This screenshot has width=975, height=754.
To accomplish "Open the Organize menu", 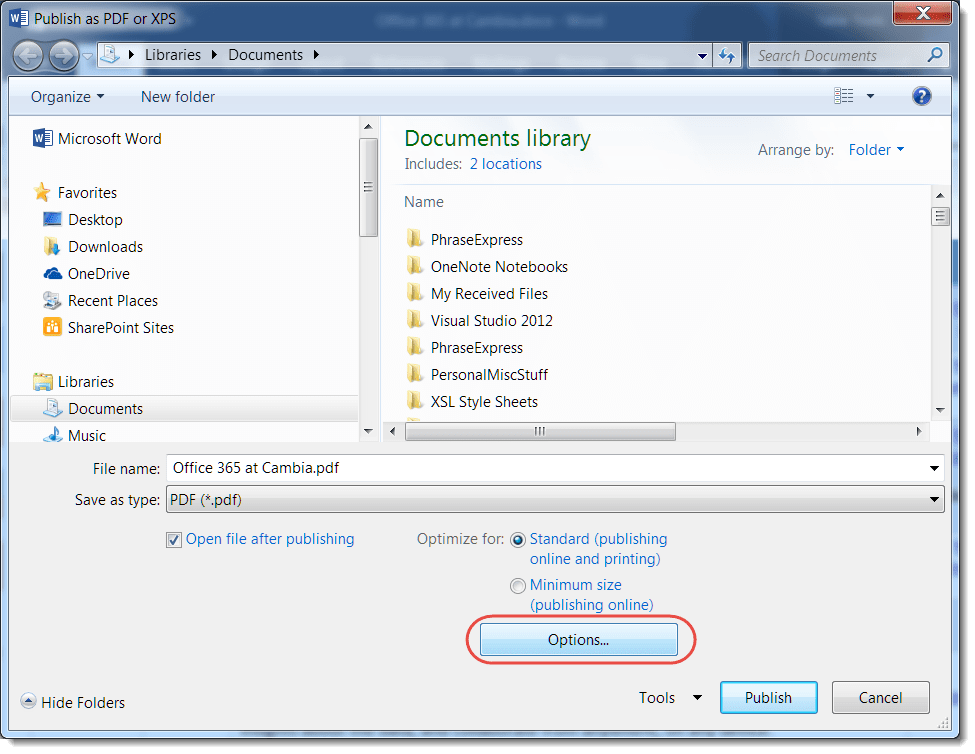I will point(66,96).
